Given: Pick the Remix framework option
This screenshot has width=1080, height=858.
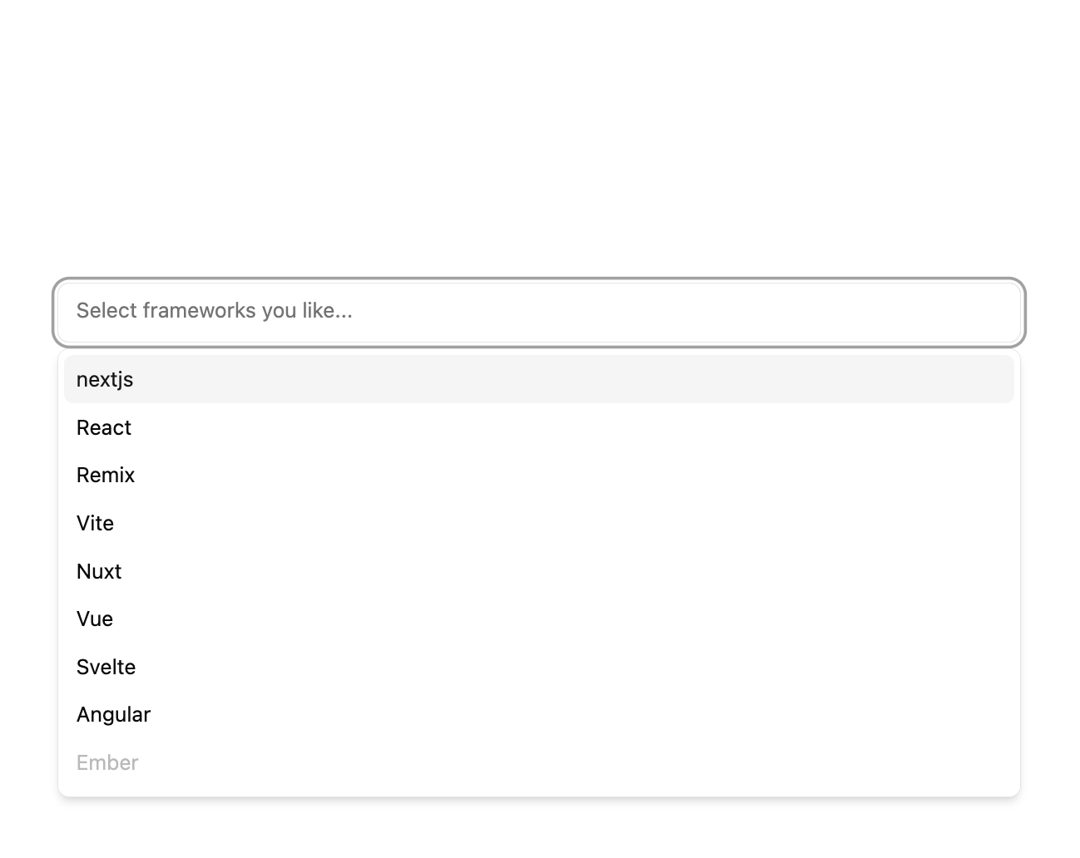Looking at the screenshot, I should (539, 475).
